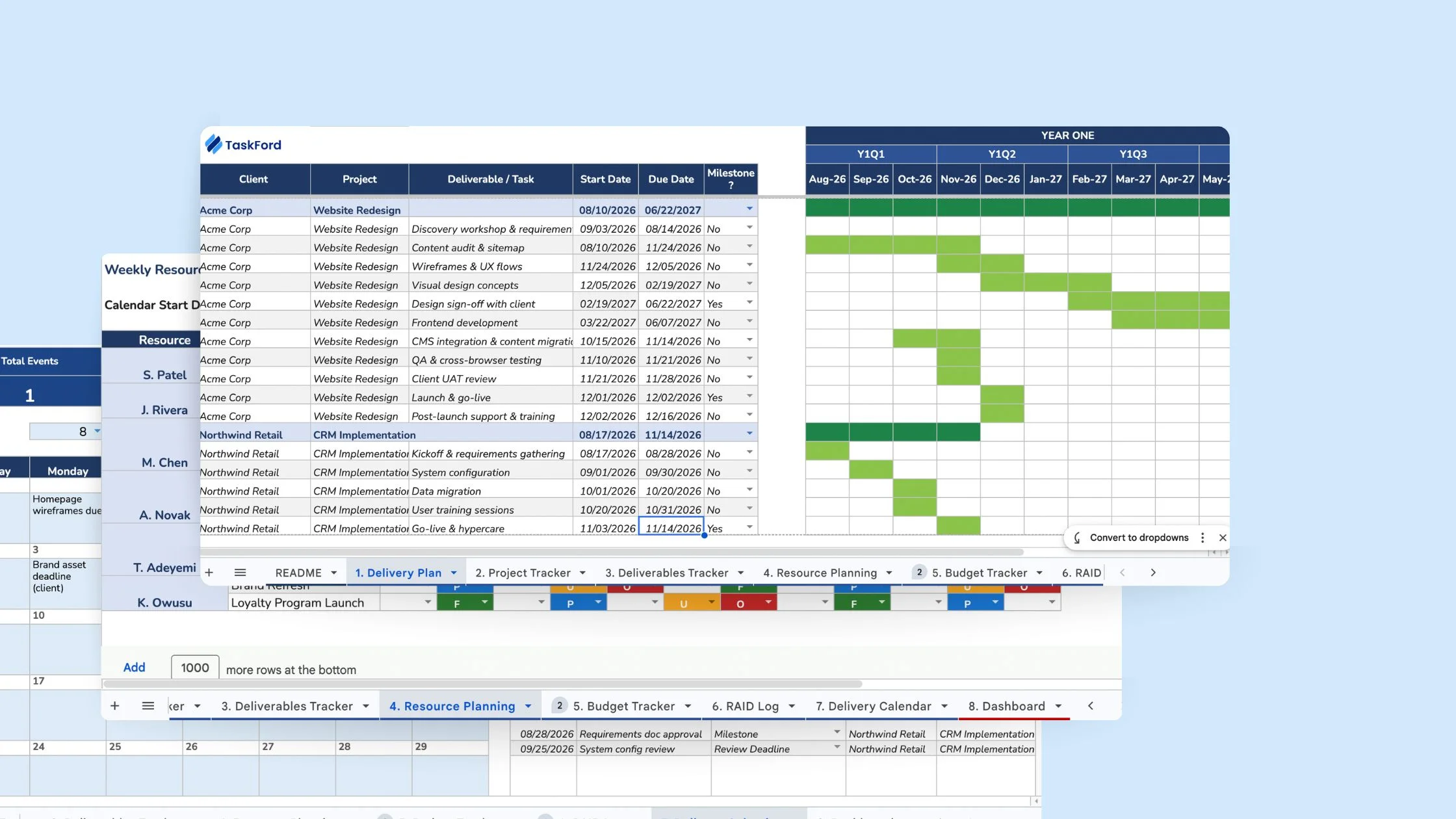Open the 8 value dropdown under Total Events

pos(97,431)
